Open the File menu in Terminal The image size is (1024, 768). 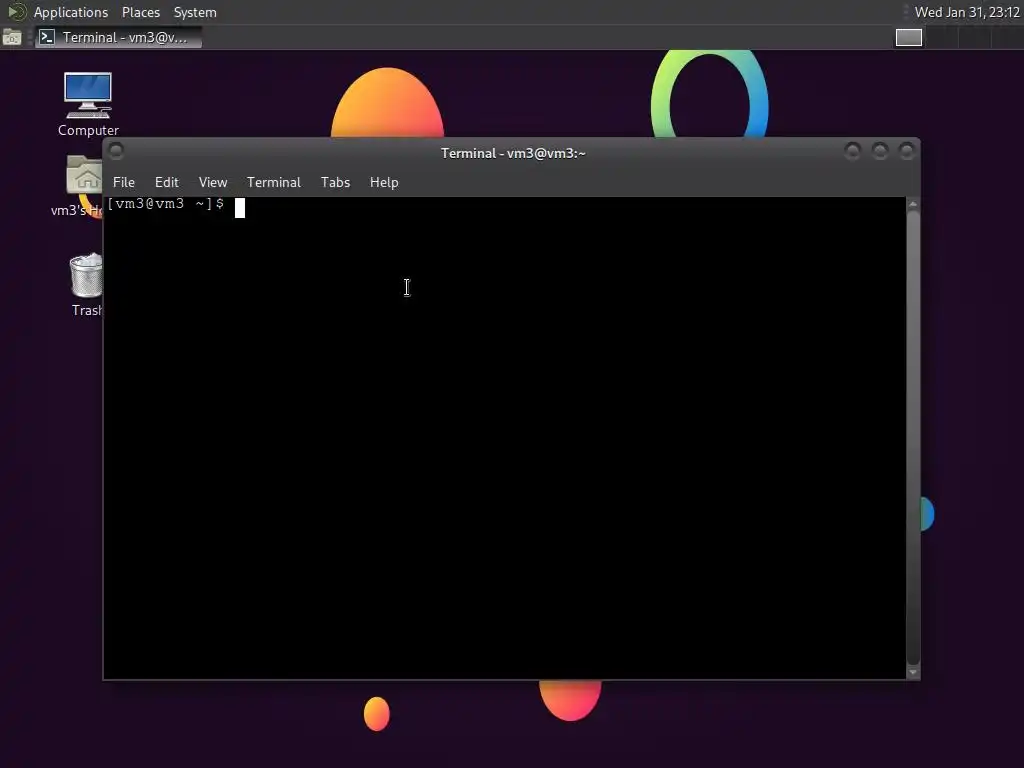coord(123,182)
